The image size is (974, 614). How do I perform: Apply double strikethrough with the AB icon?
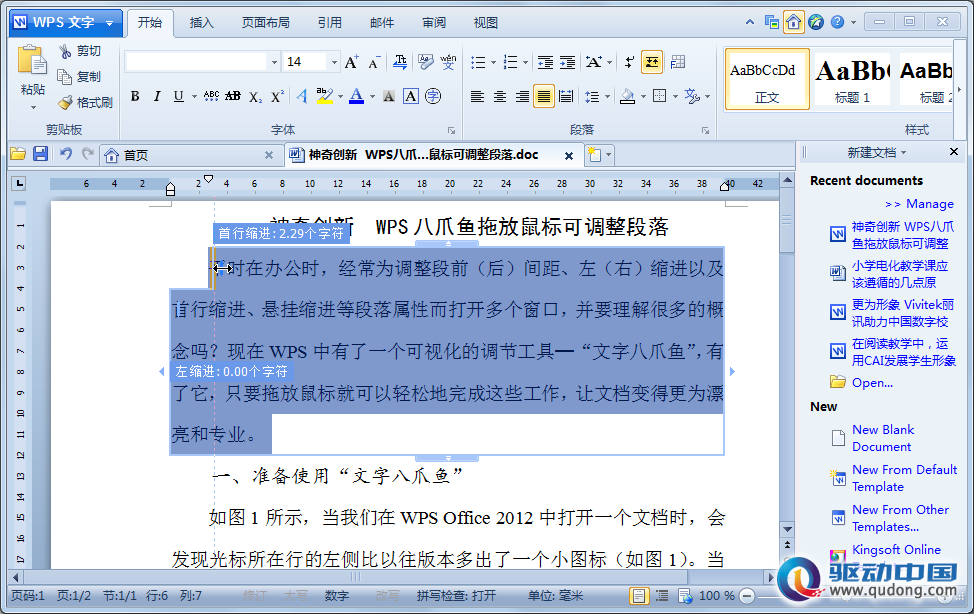pyautogui.click(x=233, y=96)
